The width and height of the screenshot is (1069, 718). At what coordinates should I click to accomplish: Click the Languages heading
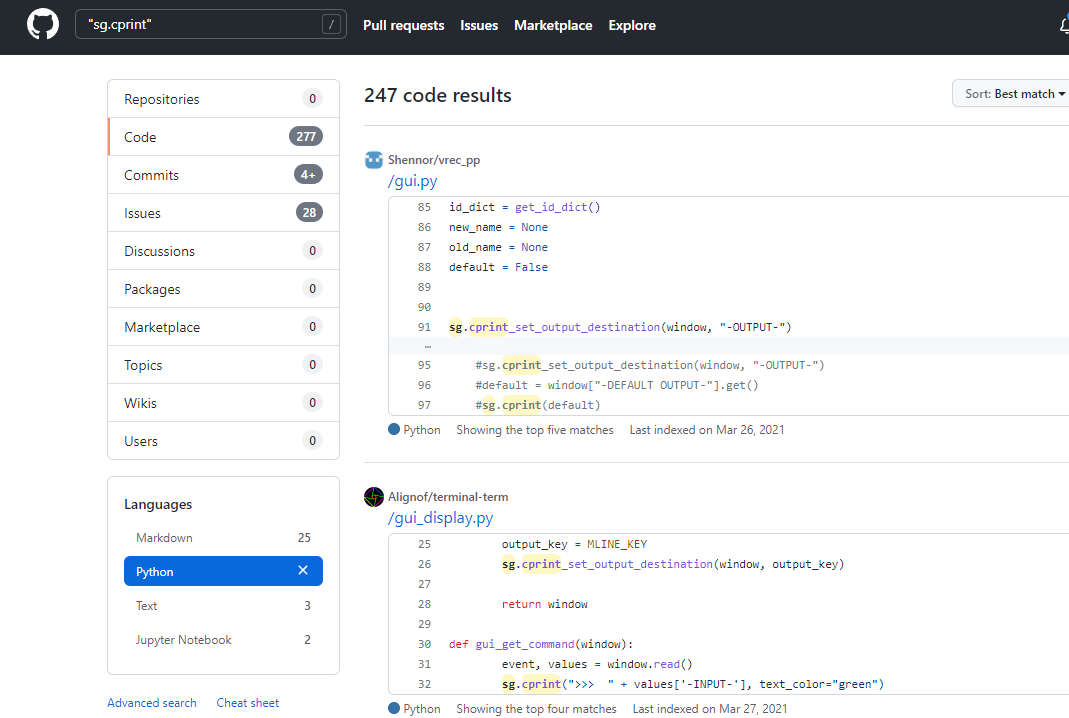(x=158, y=505)
